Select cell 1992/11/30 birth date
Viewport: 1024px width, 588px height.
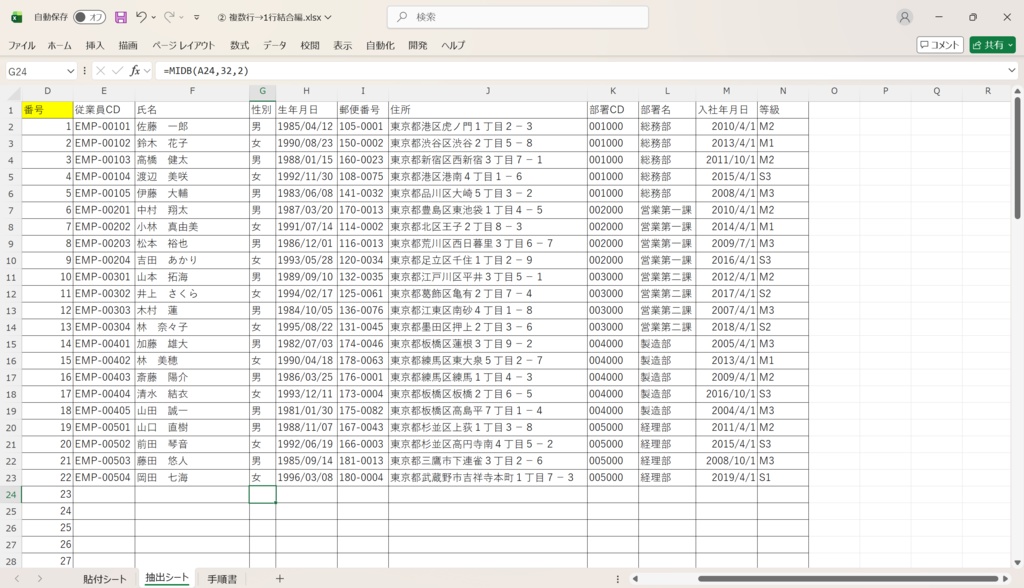click(x=306, y=176)
